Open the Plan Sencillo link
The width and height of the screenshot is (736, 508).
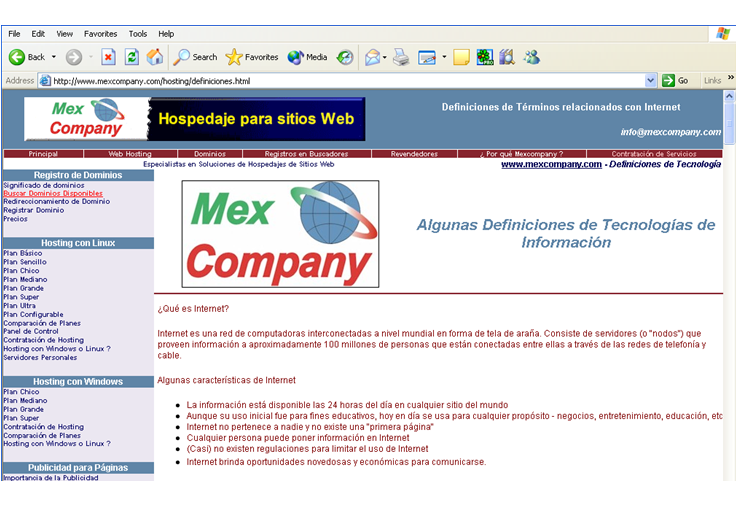point(25,262)
